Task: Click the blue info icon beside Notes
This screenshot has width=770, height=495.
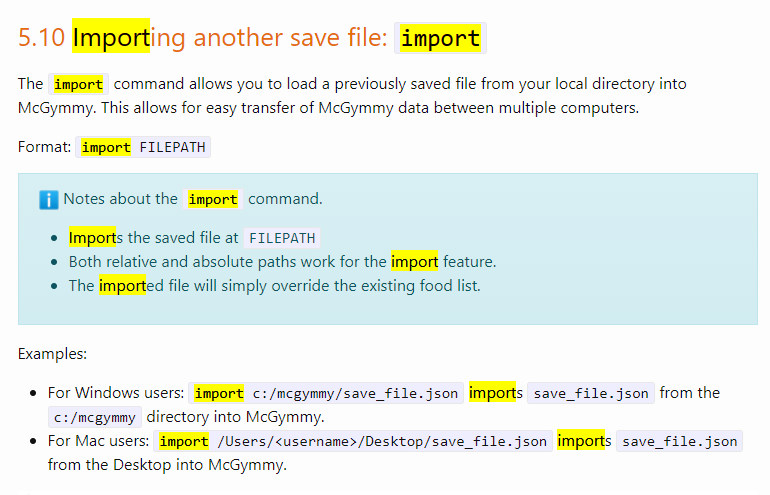Action: tap(49, 200)
